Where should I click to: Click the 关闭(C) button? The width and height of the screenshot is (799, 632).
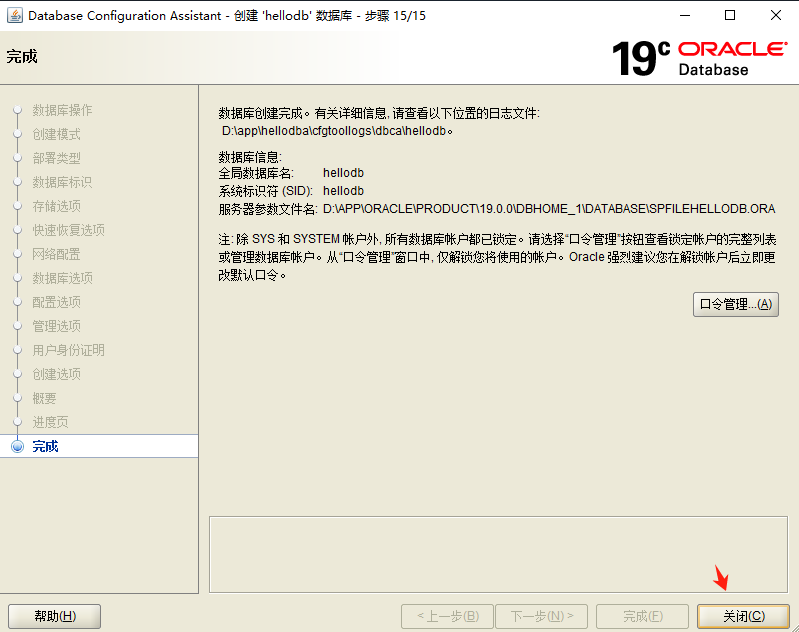(743, 616)
